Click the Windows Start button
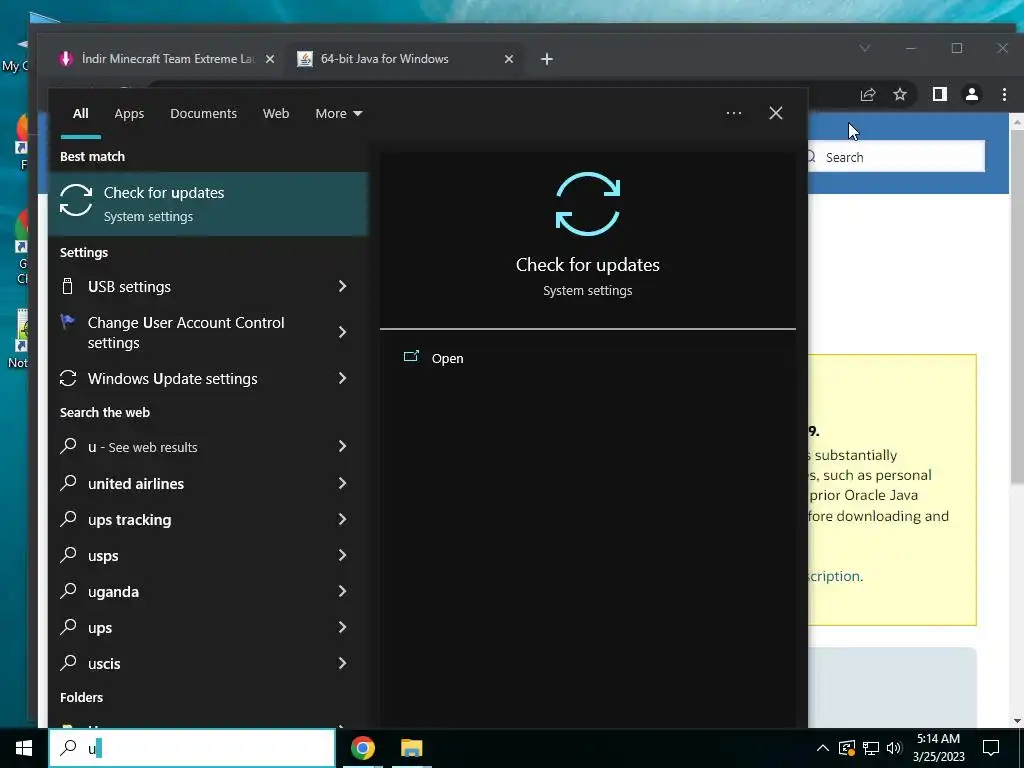This screenshot has width=1024, height=768. [x=24, y=748]
